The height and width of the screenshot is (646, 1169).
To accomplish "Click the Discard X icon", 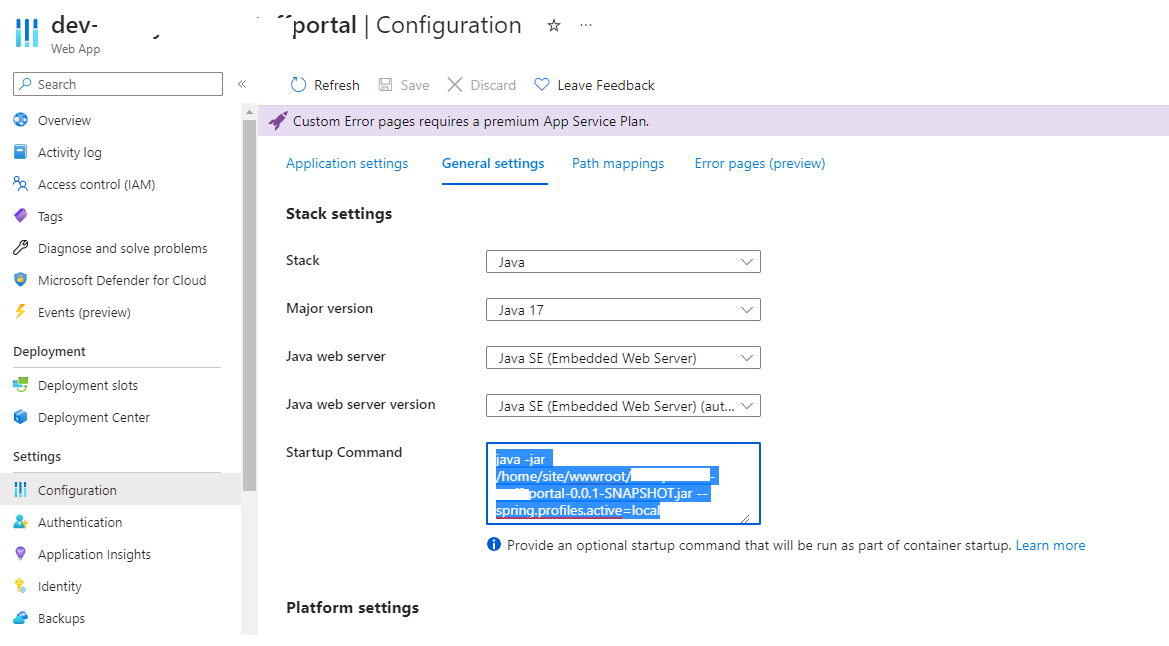I will pos(455,85).
